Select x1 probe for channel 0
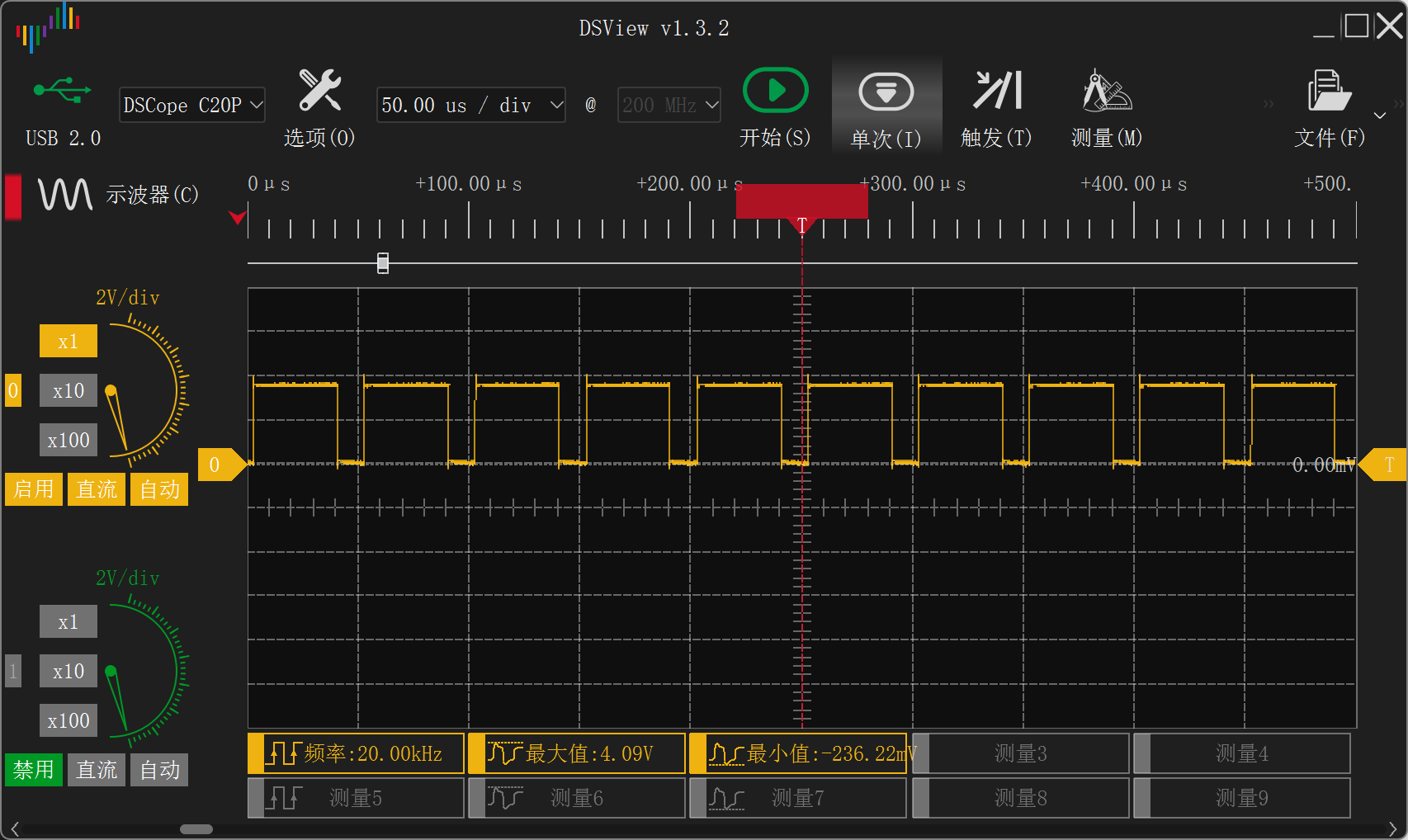1408x840 pixels. (69, 341)
